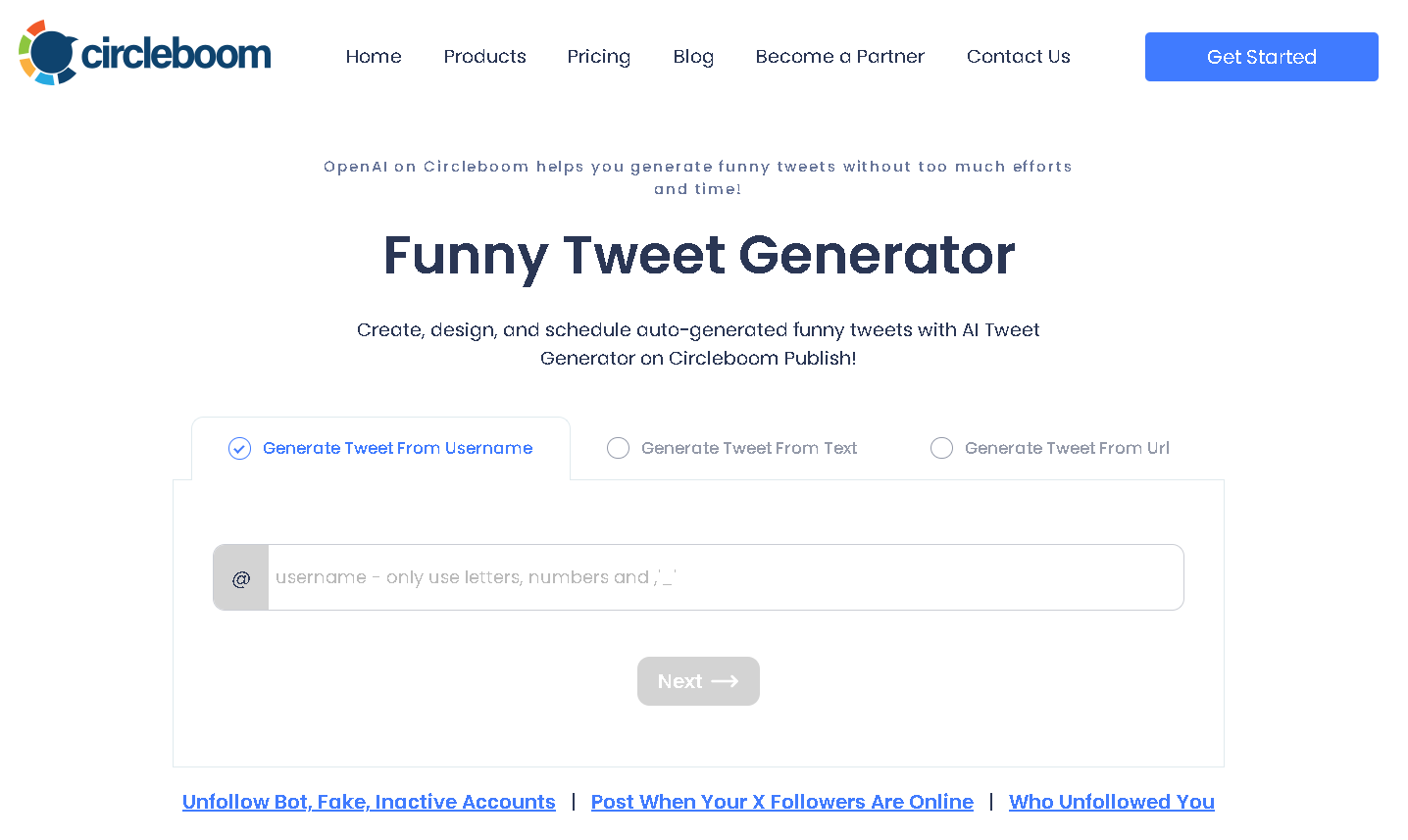Click the Funny Tweet Generator heading
This screenshot has width=1408, height=840.
pos(698,256)
